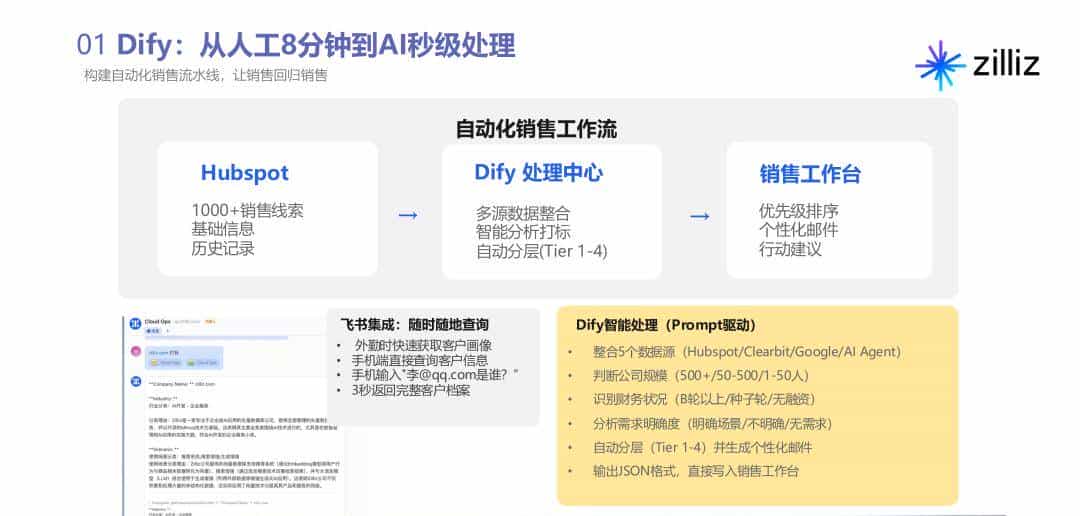Click the "zilliz" wordmark text
Screen dimensions: 1080x516
(1006, 63)
